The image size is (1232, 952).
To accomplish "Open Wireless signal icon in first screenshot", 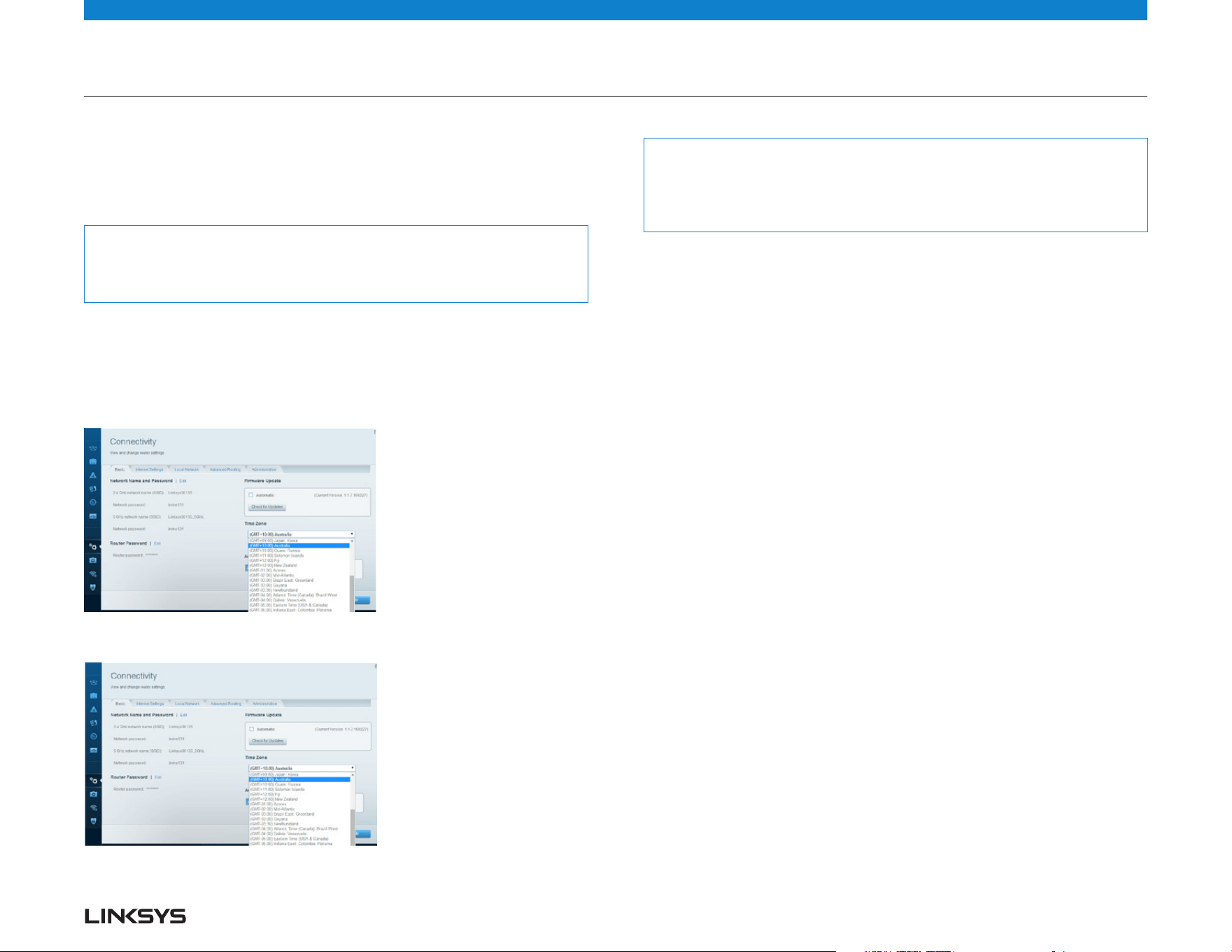I will click(x=93, y=574).
